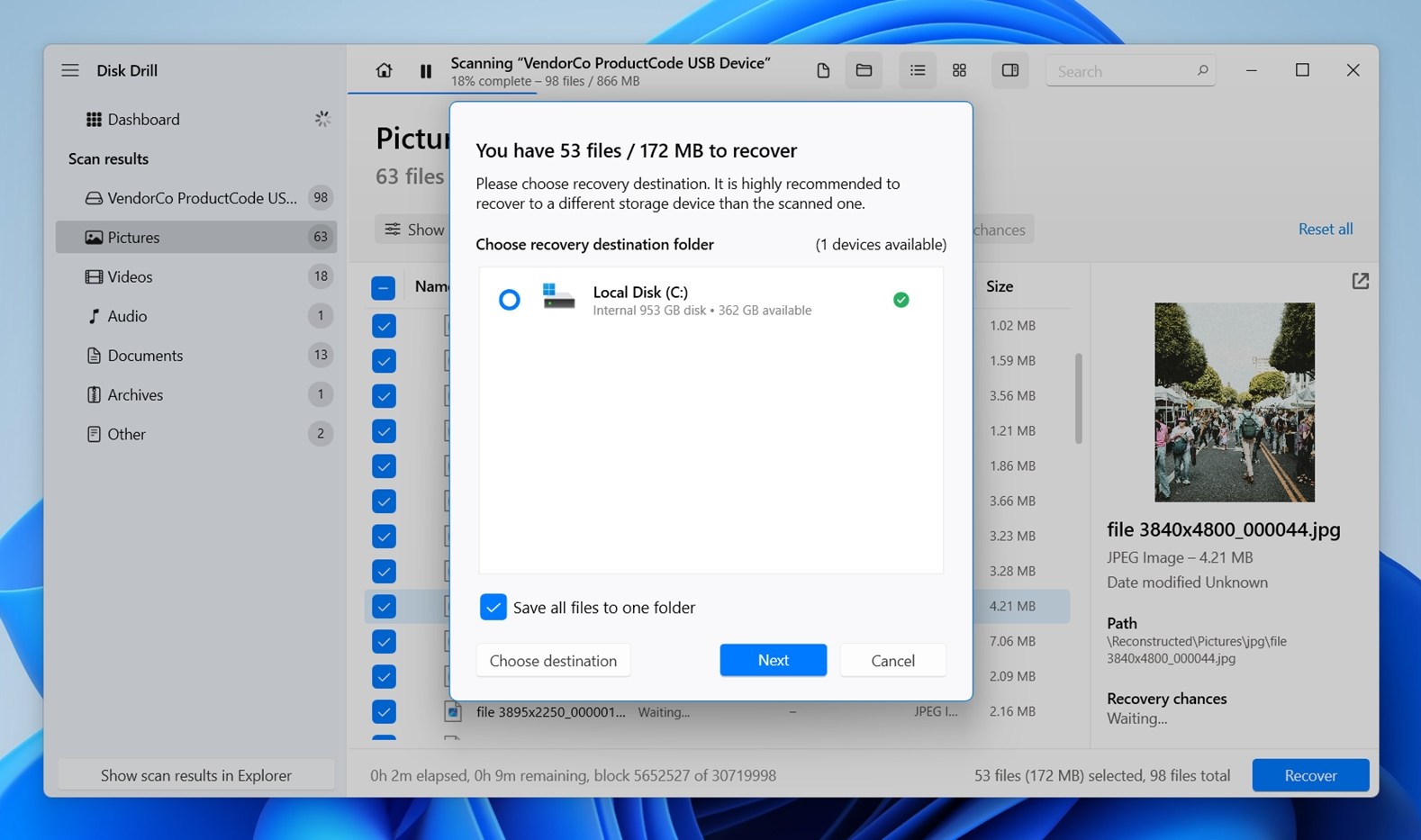The width and height of the screenshot is (1421, 840).
Task: Select the Videos category
Action: (196, 276)
